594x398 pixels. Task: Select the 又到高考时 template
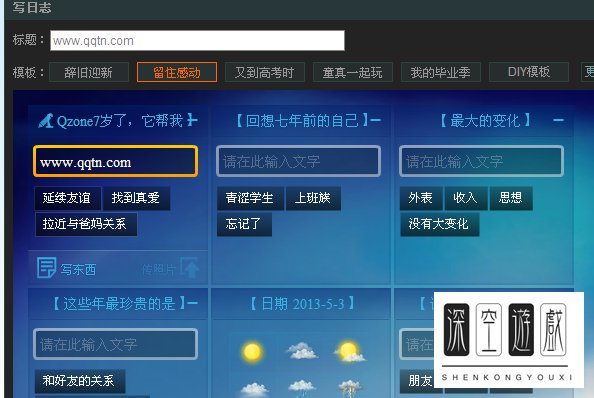click(x=264, y=72)
